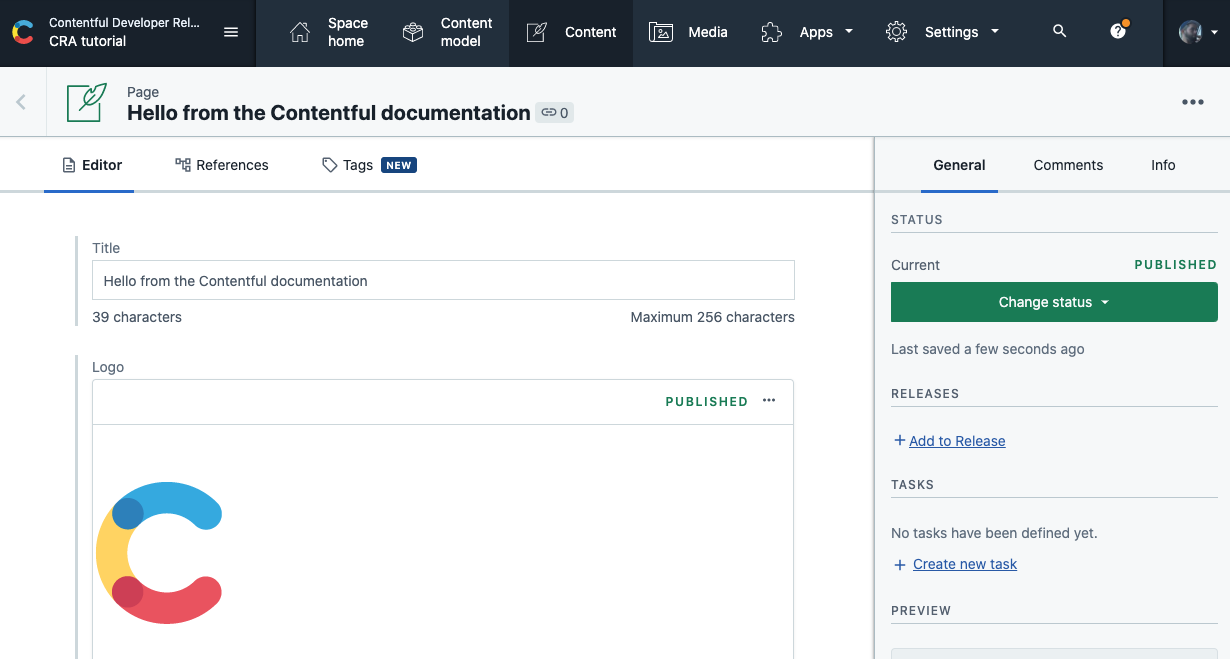The width and height of the screenshot is (1230, 659).
Task: Navigate to Space home
Action: click(330, 32)
